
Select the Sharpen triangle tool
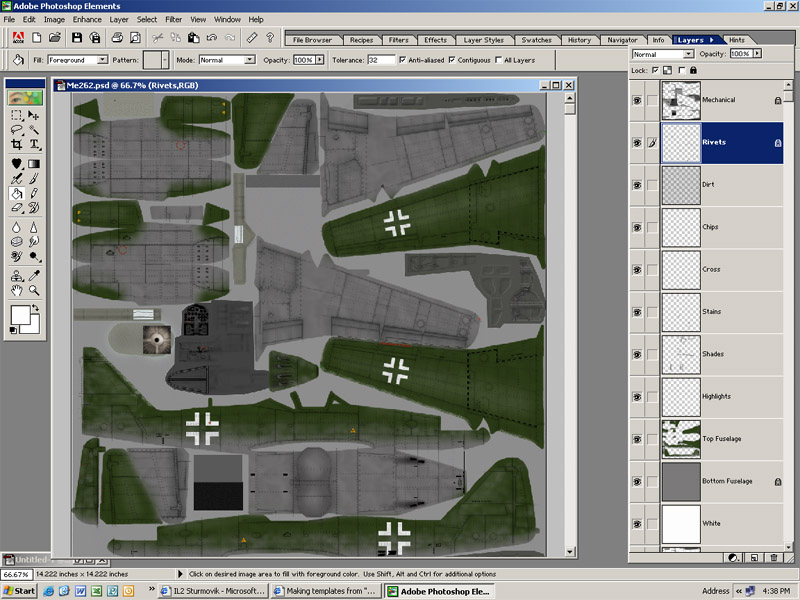coord(34,227)
